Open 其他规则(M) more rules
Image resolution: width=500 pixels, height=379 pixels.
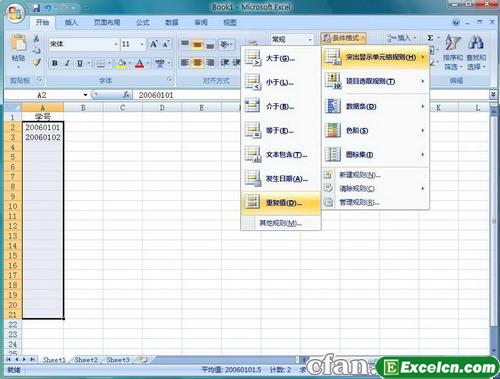(281, 223)
